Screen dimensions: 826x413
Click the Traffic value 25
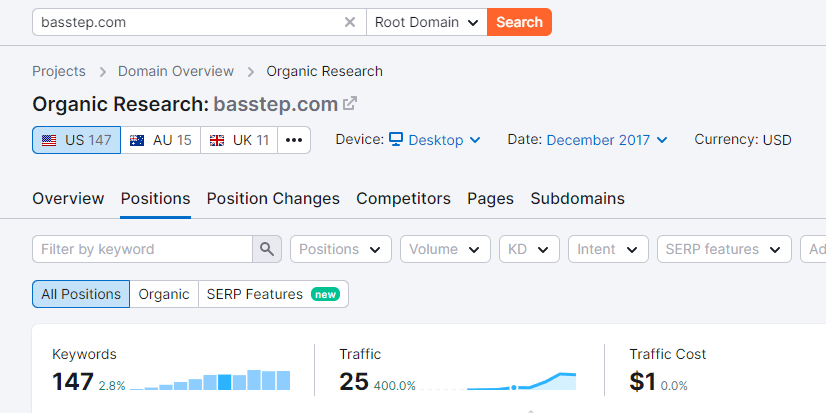[x=353, y=382]
